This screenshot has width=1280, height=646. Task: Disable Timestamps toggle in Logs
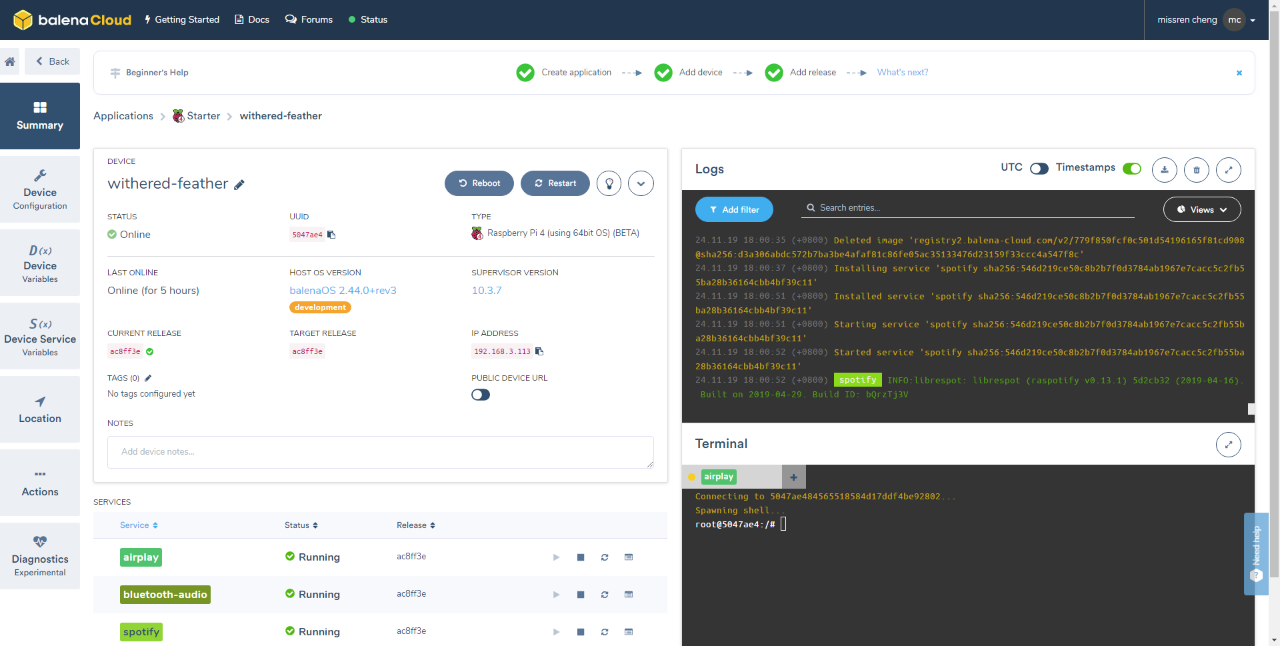click(1132, 169)
